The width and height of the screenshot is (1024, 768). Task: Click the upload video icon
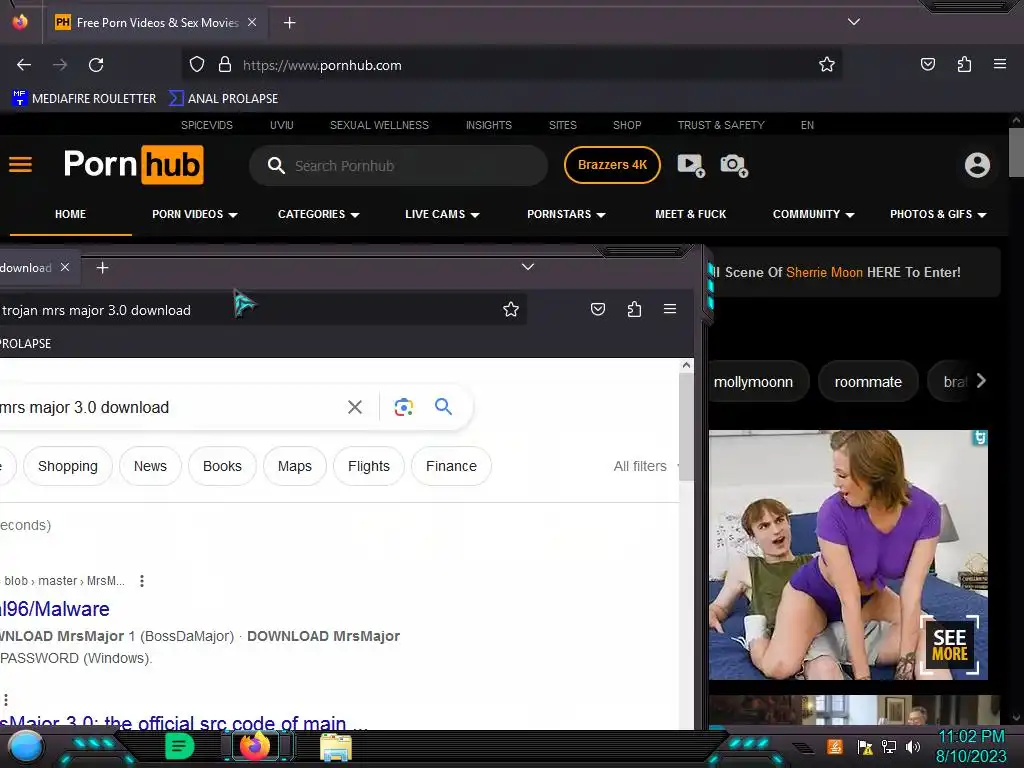pyautogui.click(x=691, y=165)
